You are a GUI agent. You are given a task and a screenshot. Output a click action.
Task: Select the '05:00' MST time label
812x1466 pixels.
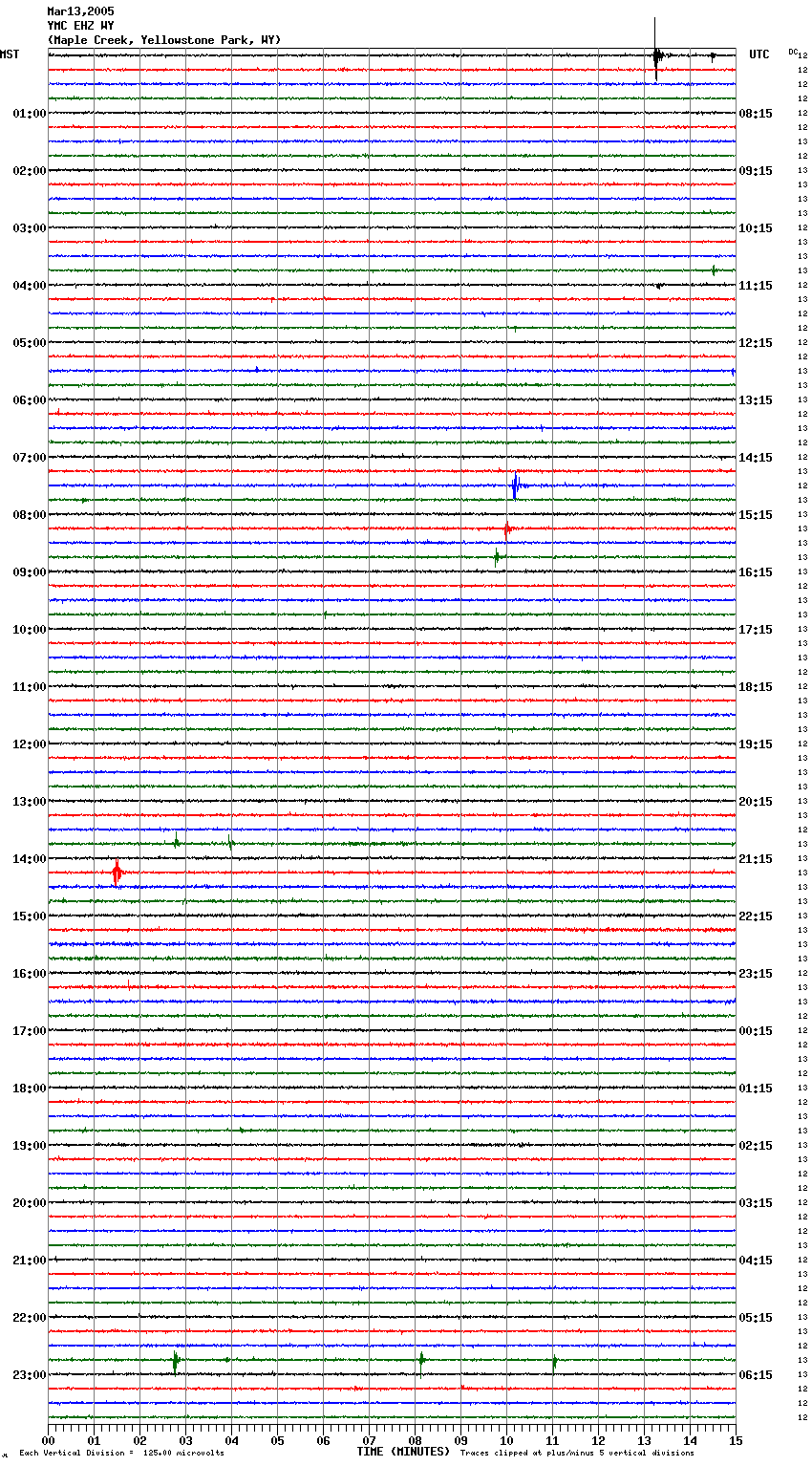[x=30, y=343]
